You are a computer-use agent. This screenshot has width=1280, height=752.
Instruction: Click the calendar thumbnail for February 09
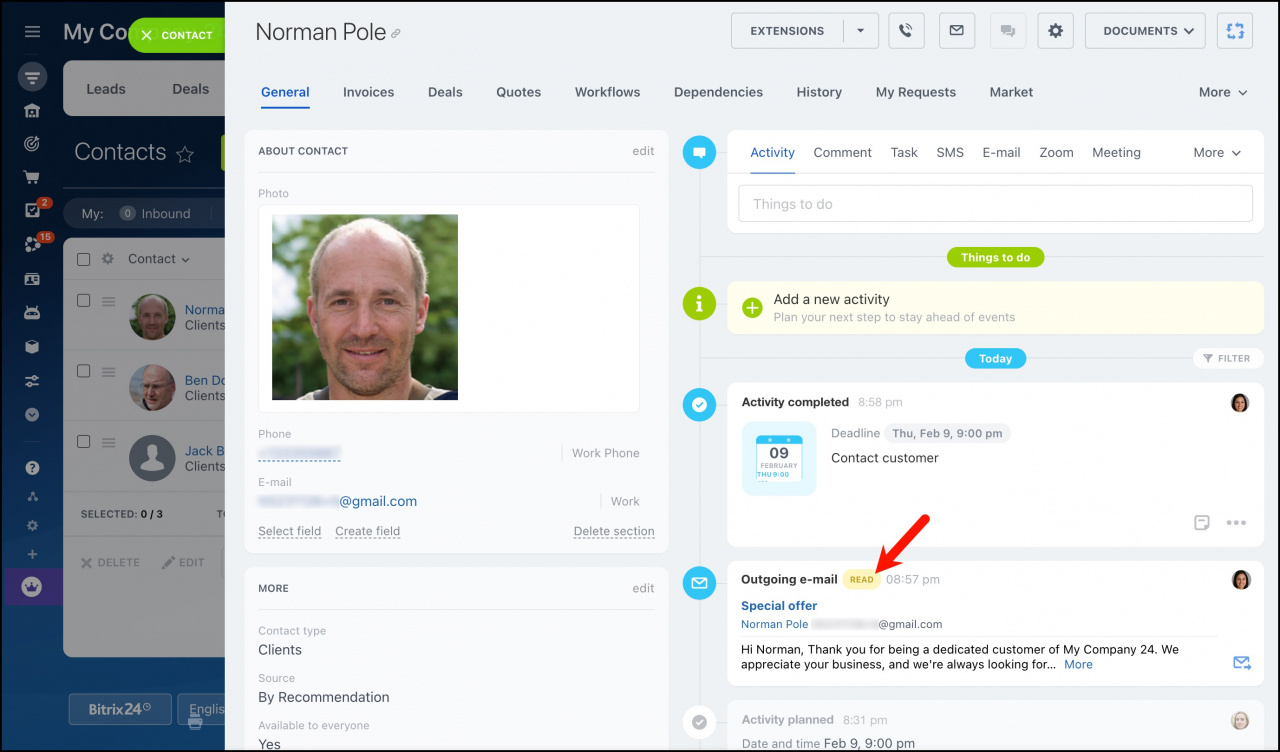(x=779, y=459)
